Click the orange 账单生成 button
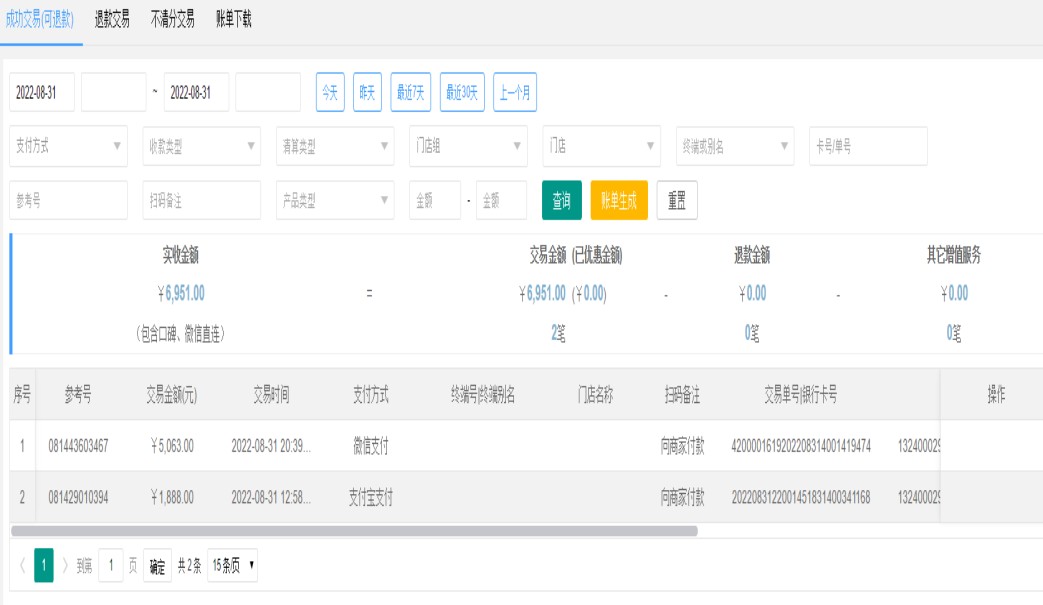Image resolution: width=1043 pixels, height=605 pixels. [x=619, y=200]
